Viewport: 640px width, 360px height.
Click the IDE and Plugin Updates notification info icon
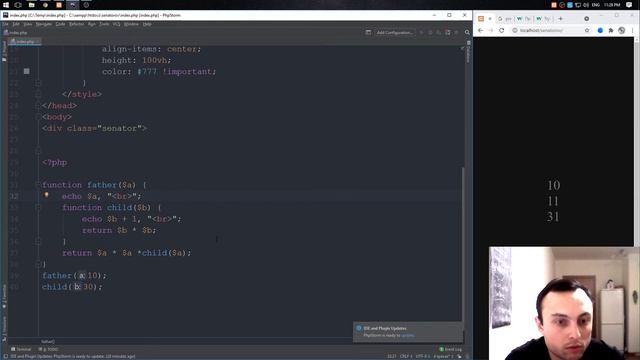(359, 328)
